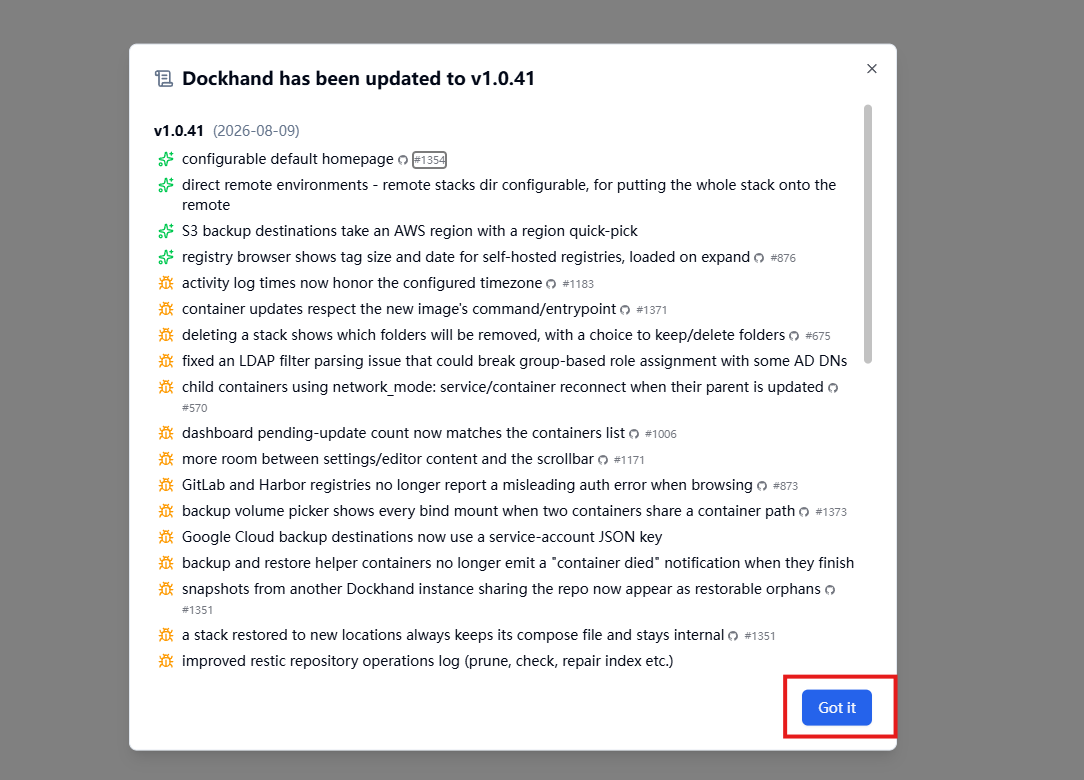The height and width of the screenshot is (780, 1084).
Task: Click bug icon beside stack restored to new locations
Action: [x=166, y=635]
